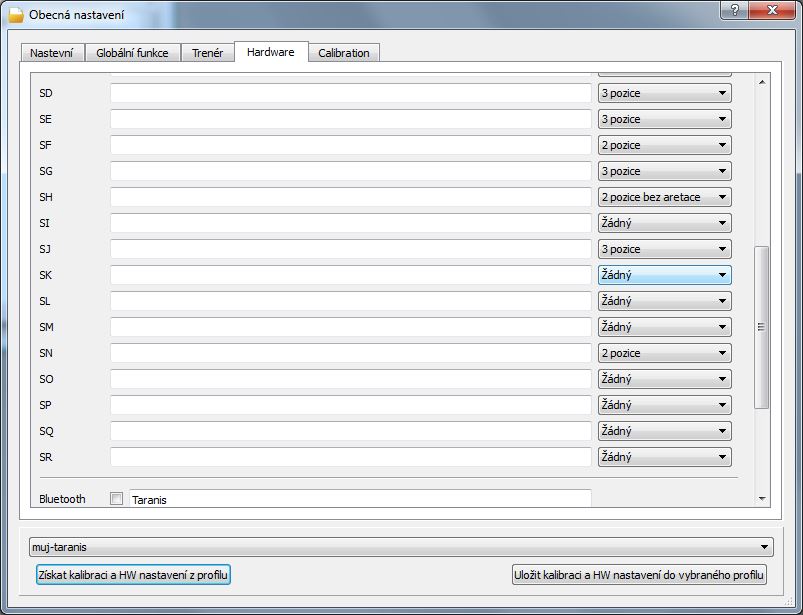803x615 pixels.
Task: Click the help question mark button
Action: [735, 10]
